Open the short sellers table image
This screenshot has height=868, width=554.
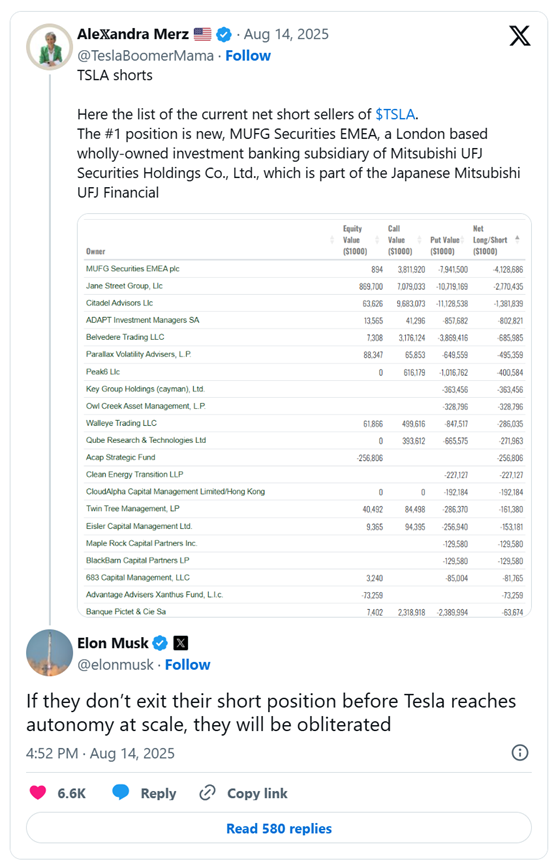(304, 415)
